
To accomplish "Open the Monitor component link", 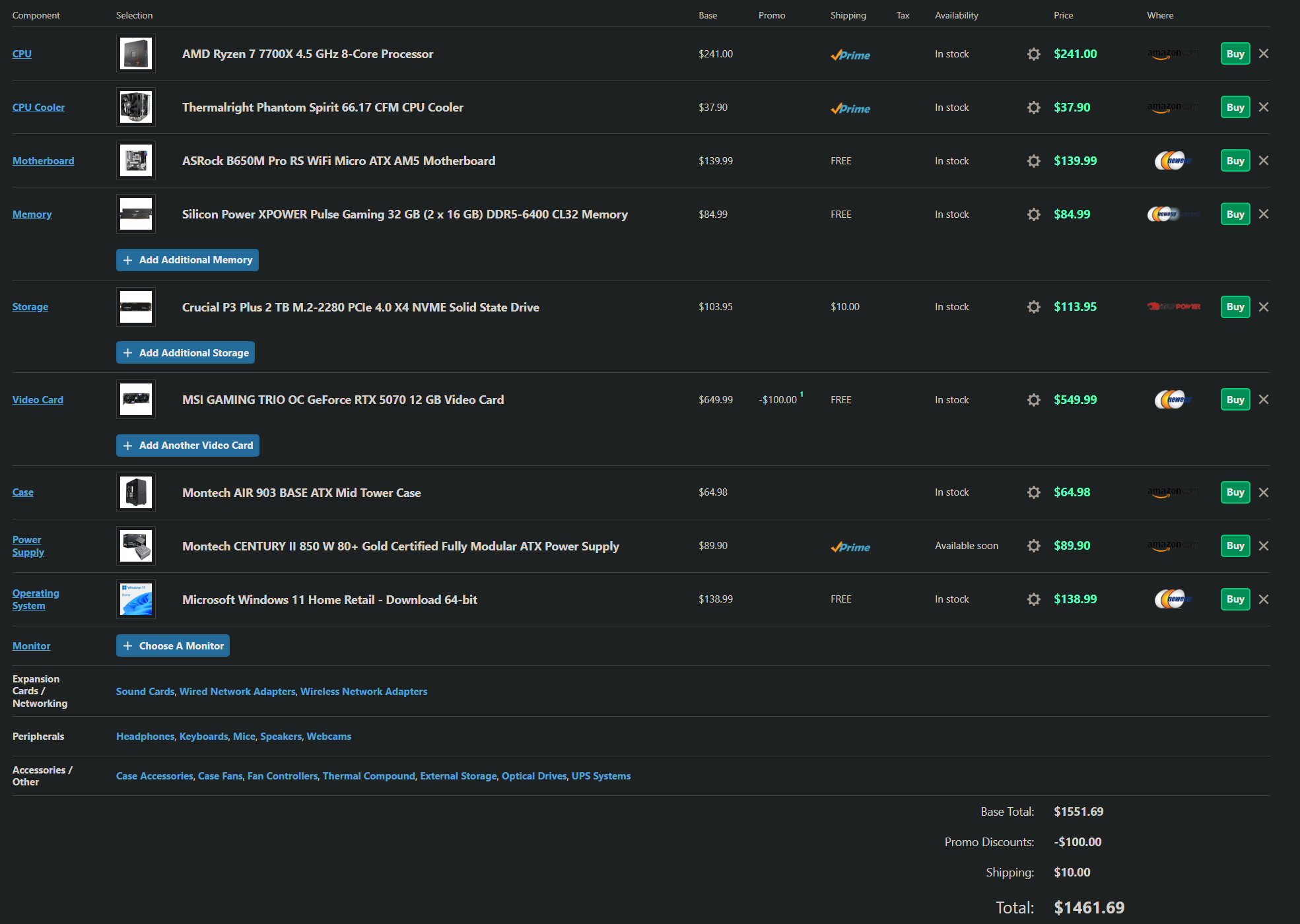I will [31, 646].
